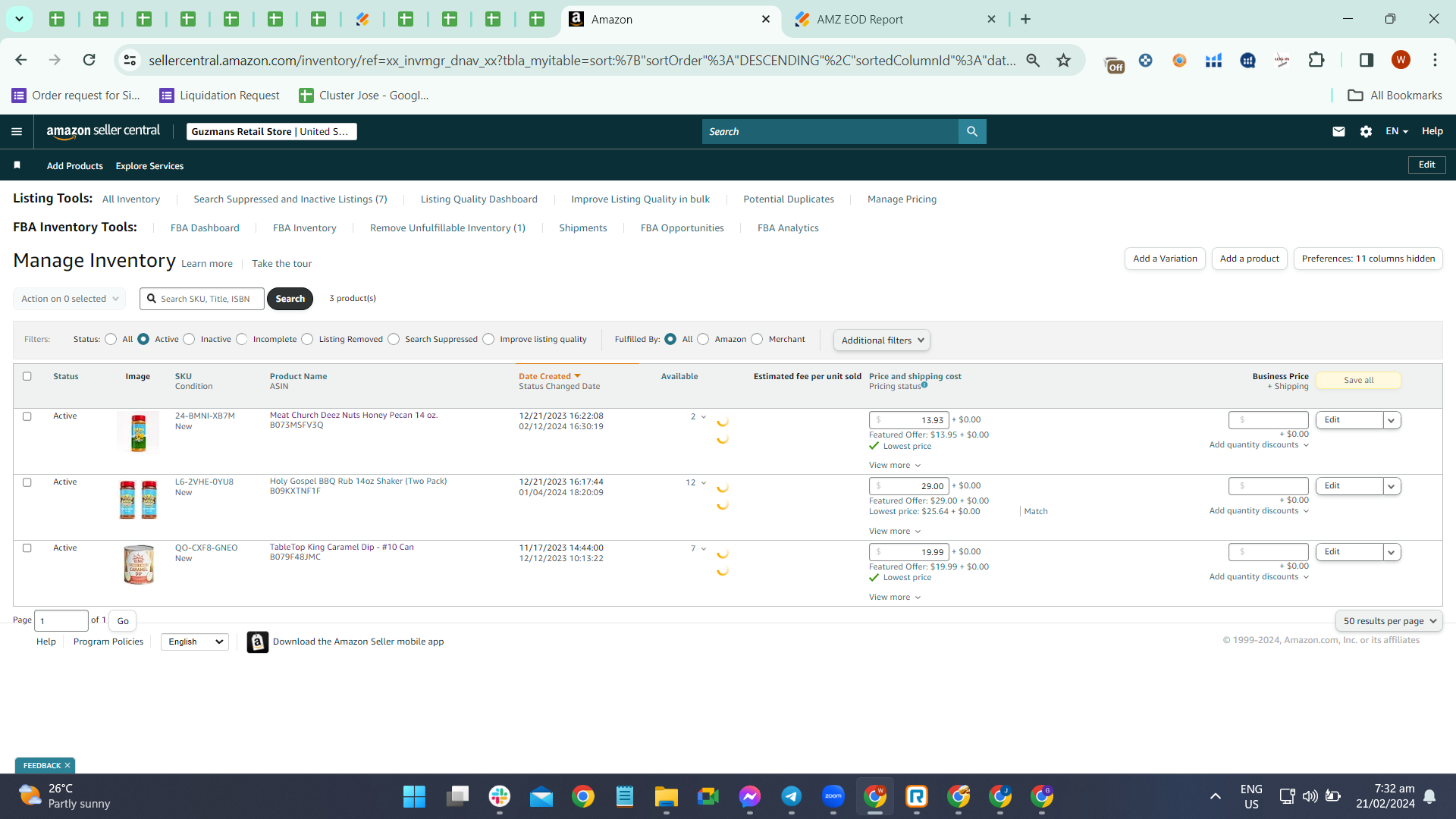
Task: Open the FBA Dashboard tool
Action: [205, 228]
